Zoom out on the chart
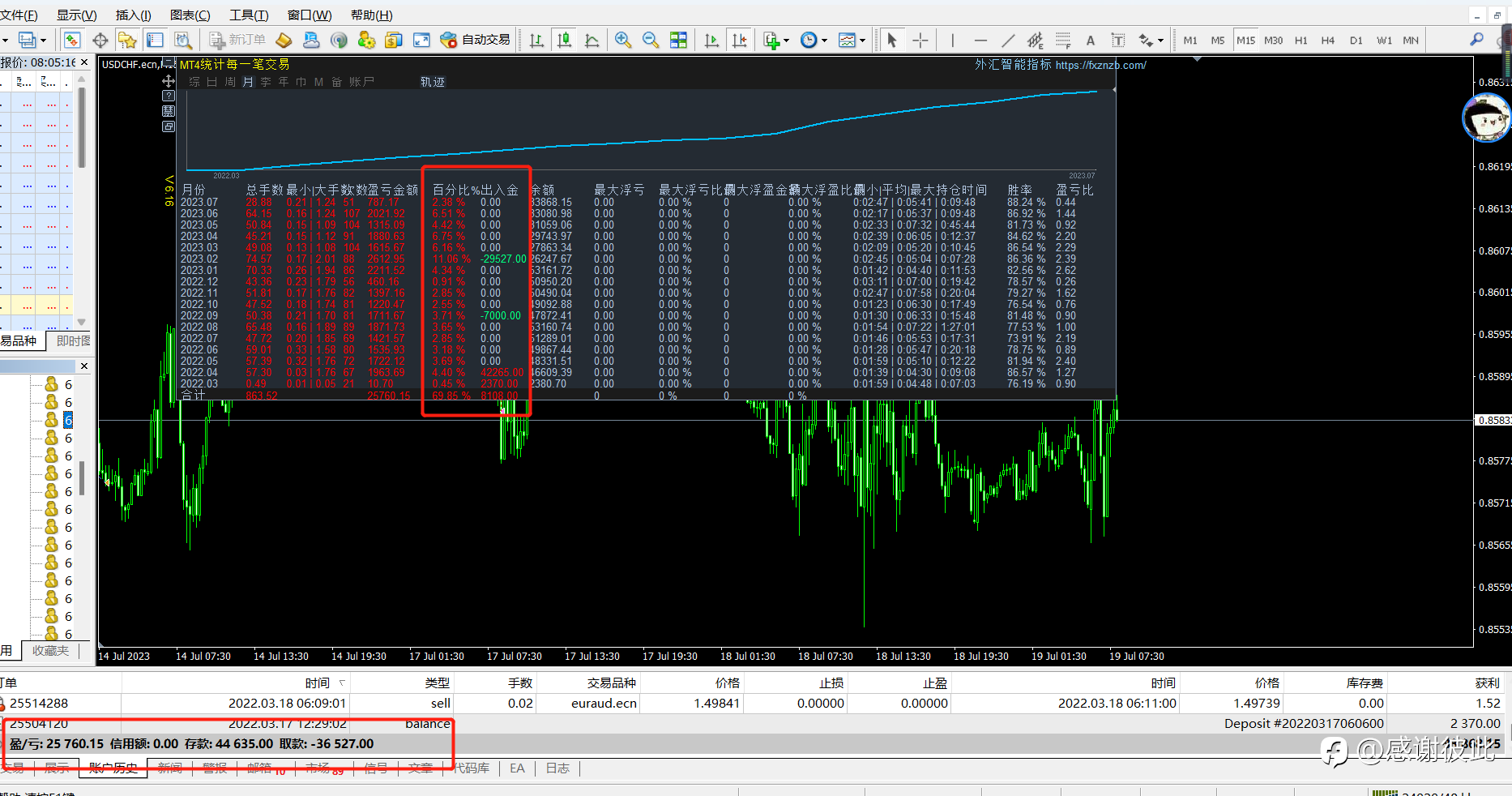 [x=651, y=40]
